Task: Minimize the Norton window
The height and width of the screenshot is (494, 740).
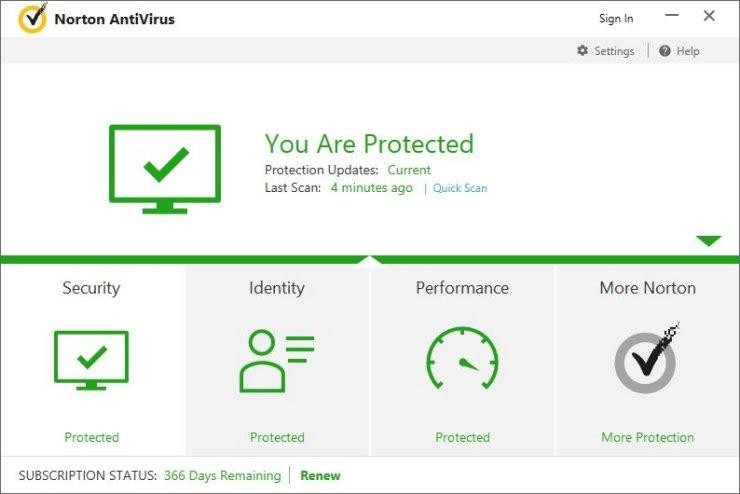Action: (672, 16)
